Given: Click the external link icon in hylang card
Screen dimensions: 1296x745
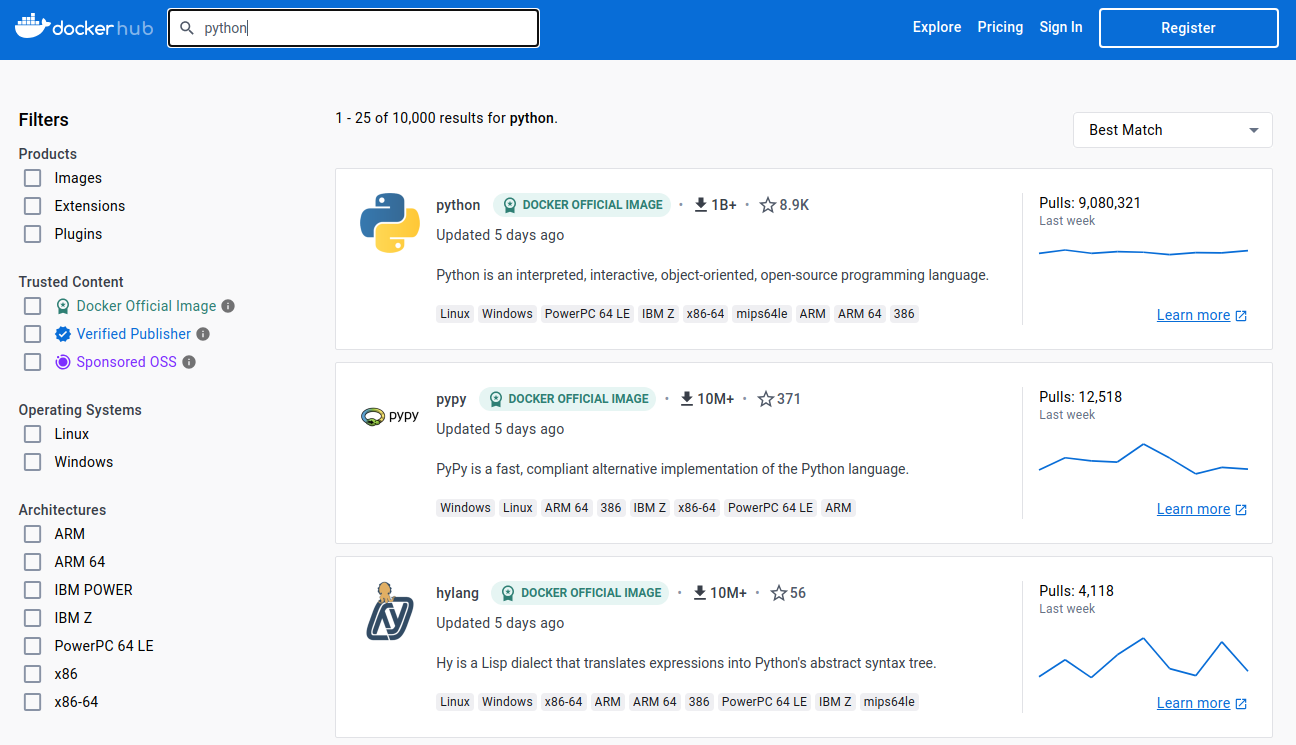Looking at the screenshot, I should click(x=1241, y=703).
